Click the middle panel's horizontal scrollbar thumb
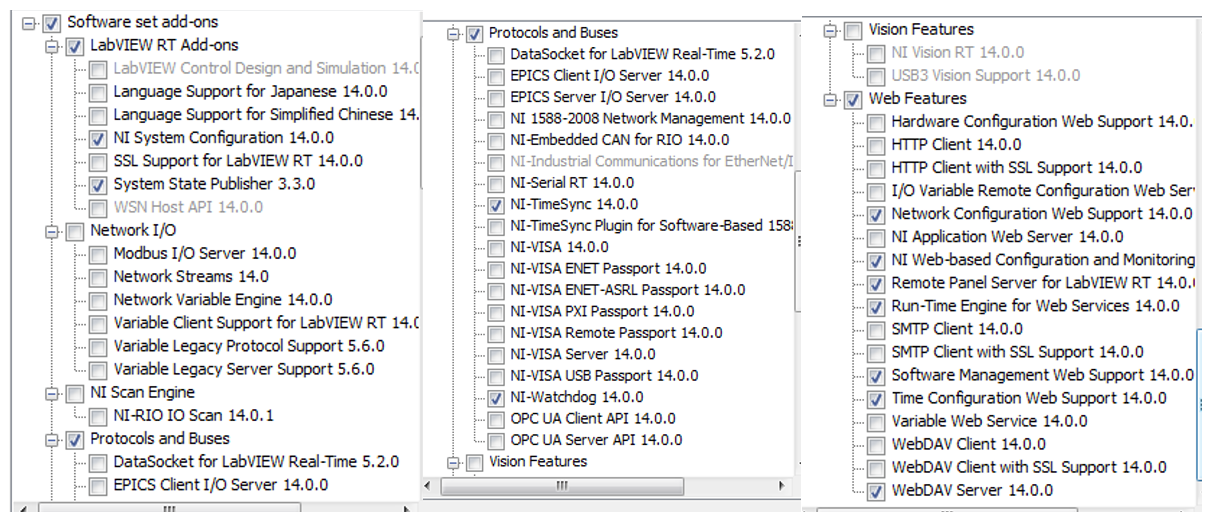Viewport: 1208px width, 518px height. click(x=561, y=486)
